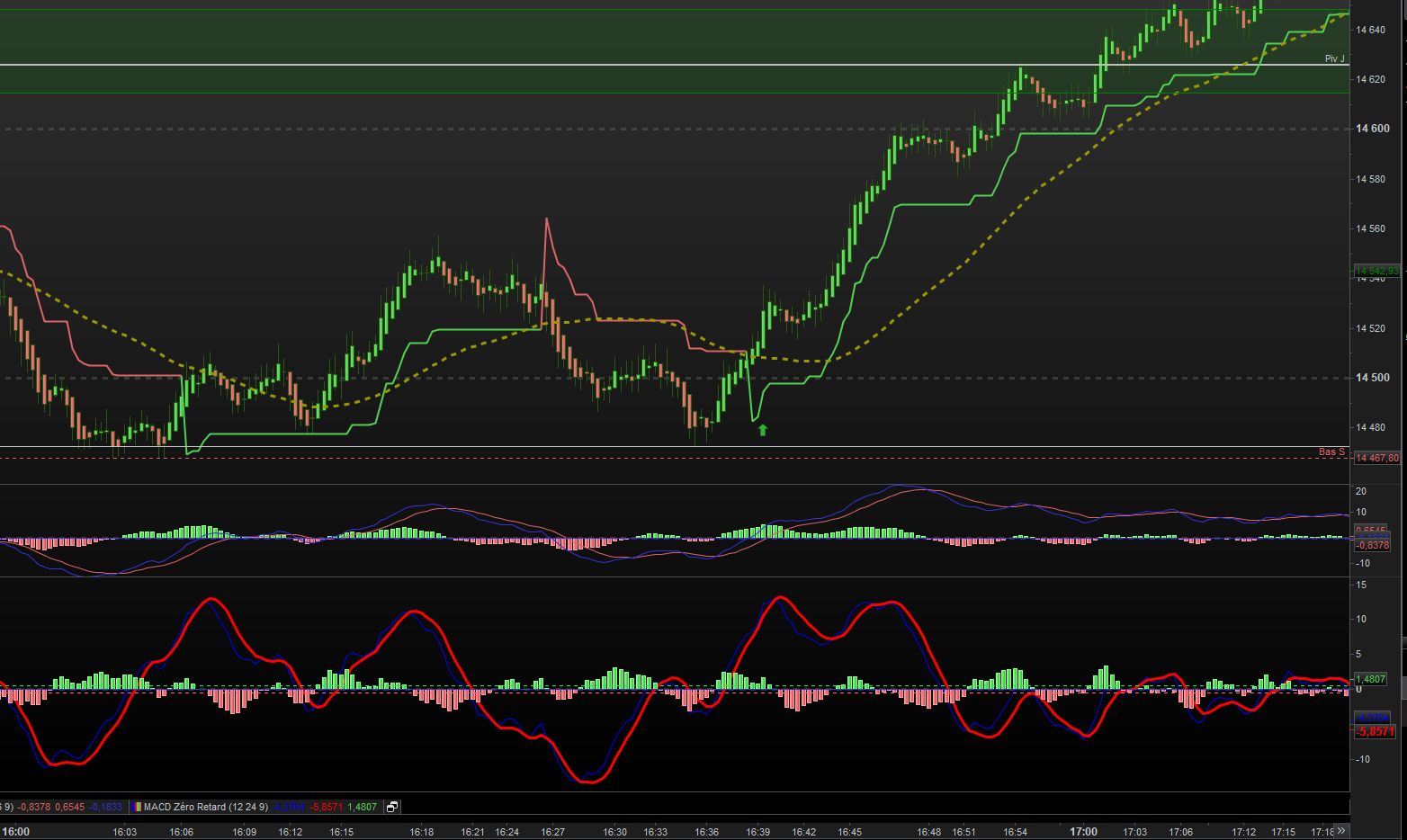Click the 16:00 time axis marker
This screenshot has height=840, width=1407.
16,832
